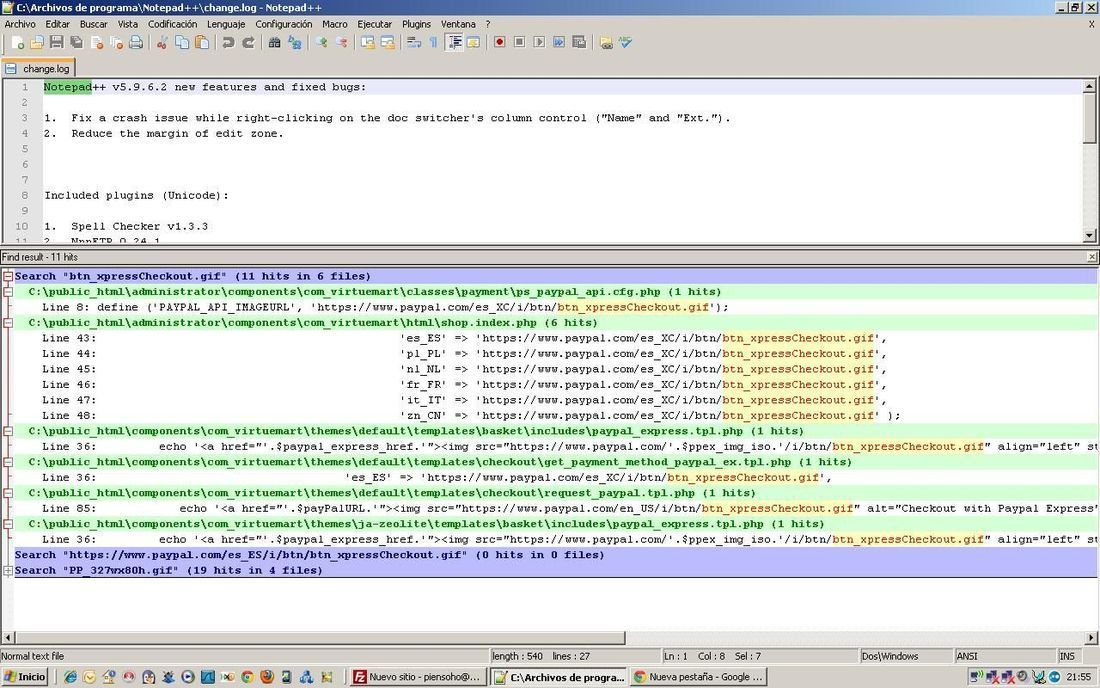This screenshot has height=688, width=1100.
Task: Click the editor's vertical scrollbar down arrow
Action: pos(1089,236)
